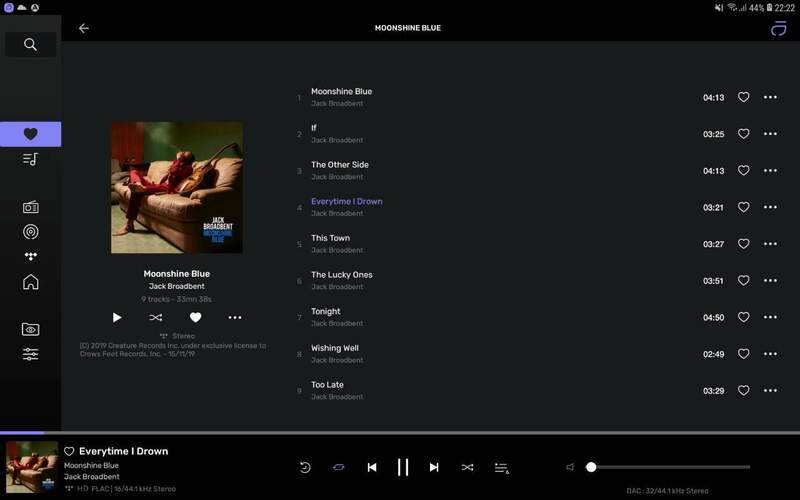Open settings sliders icon in sidebar
This screenshot has height=500, width=800.
[31, 354]
